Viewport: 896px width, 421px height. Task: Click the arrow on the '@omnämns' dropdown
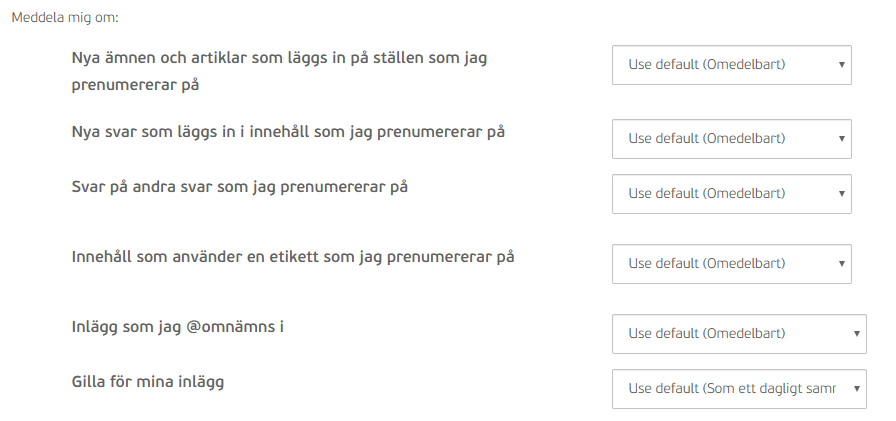coord(854,334)
